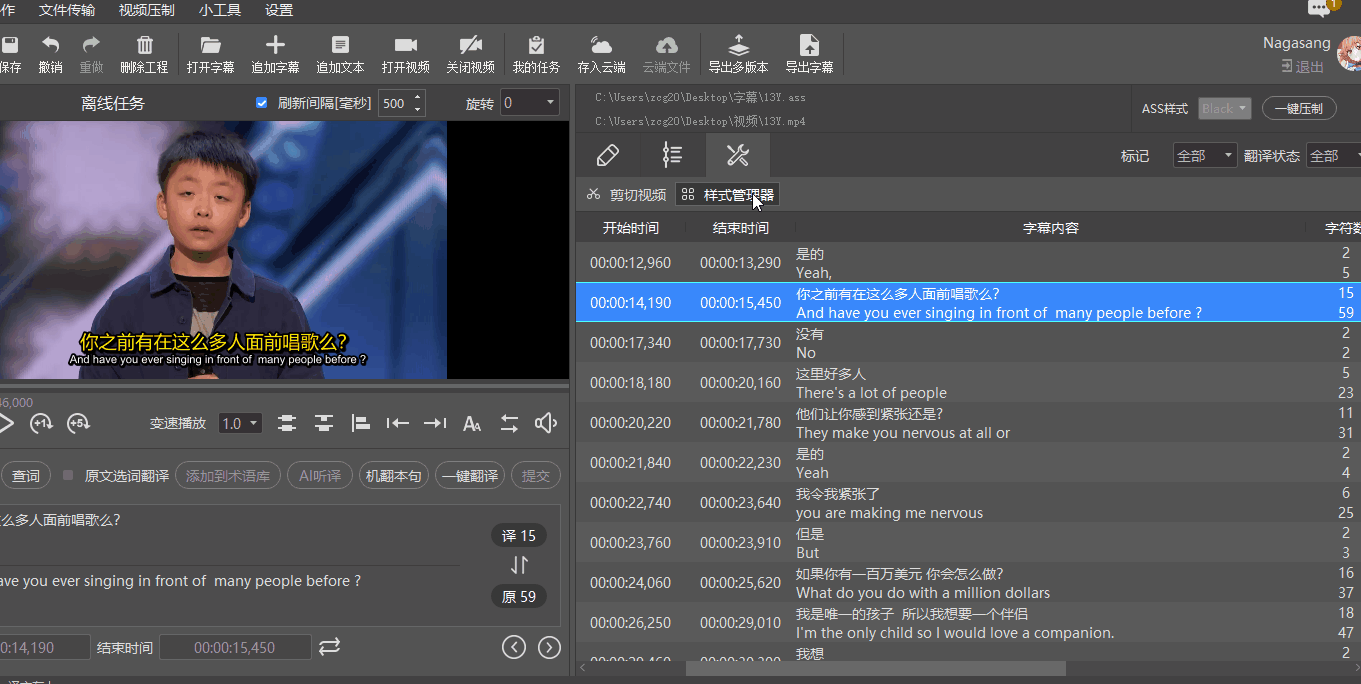This screenshot has height=684, width=1361.
Task: Open the 翻译状态 dropdown
Action: tap(1335, 156)
